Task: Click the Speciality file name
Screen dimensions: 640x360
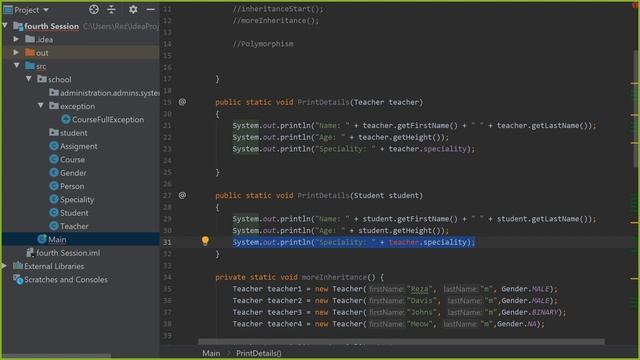Action: [77, 200]
